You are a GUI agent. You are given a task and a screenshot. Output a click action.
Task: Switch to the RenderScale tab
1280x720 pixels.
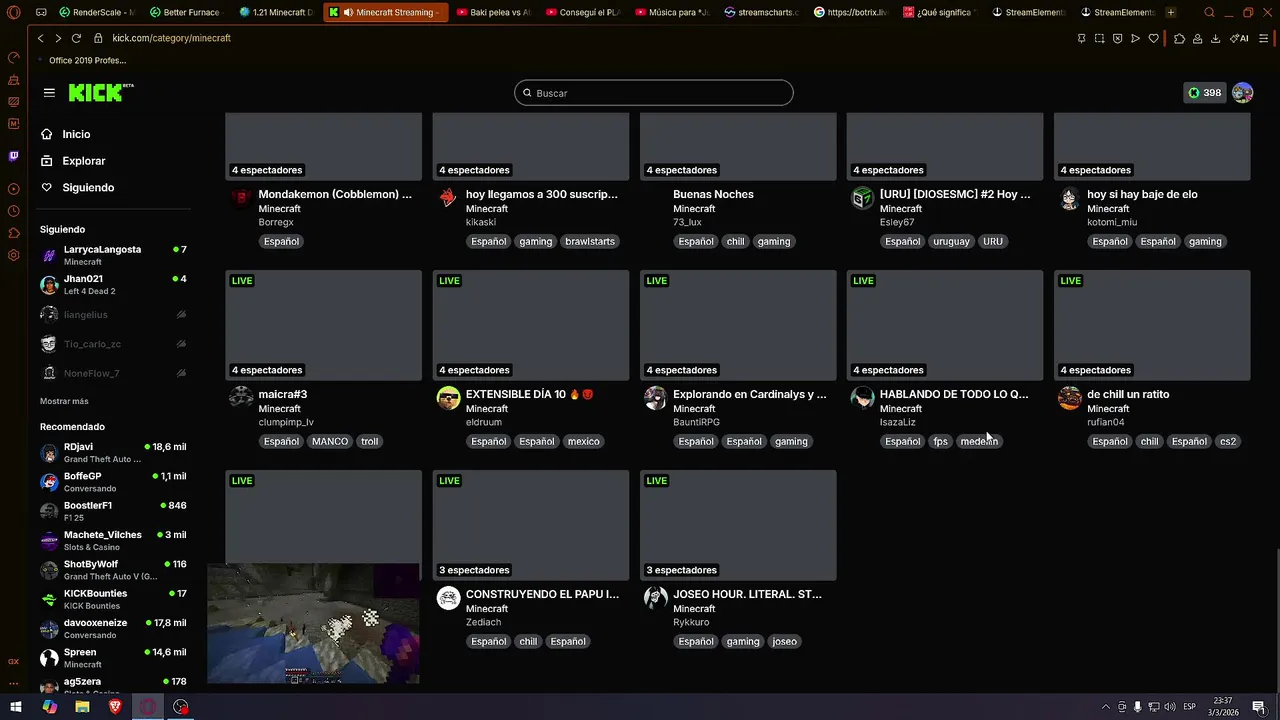pyautogui.click(x=97, y=12)
